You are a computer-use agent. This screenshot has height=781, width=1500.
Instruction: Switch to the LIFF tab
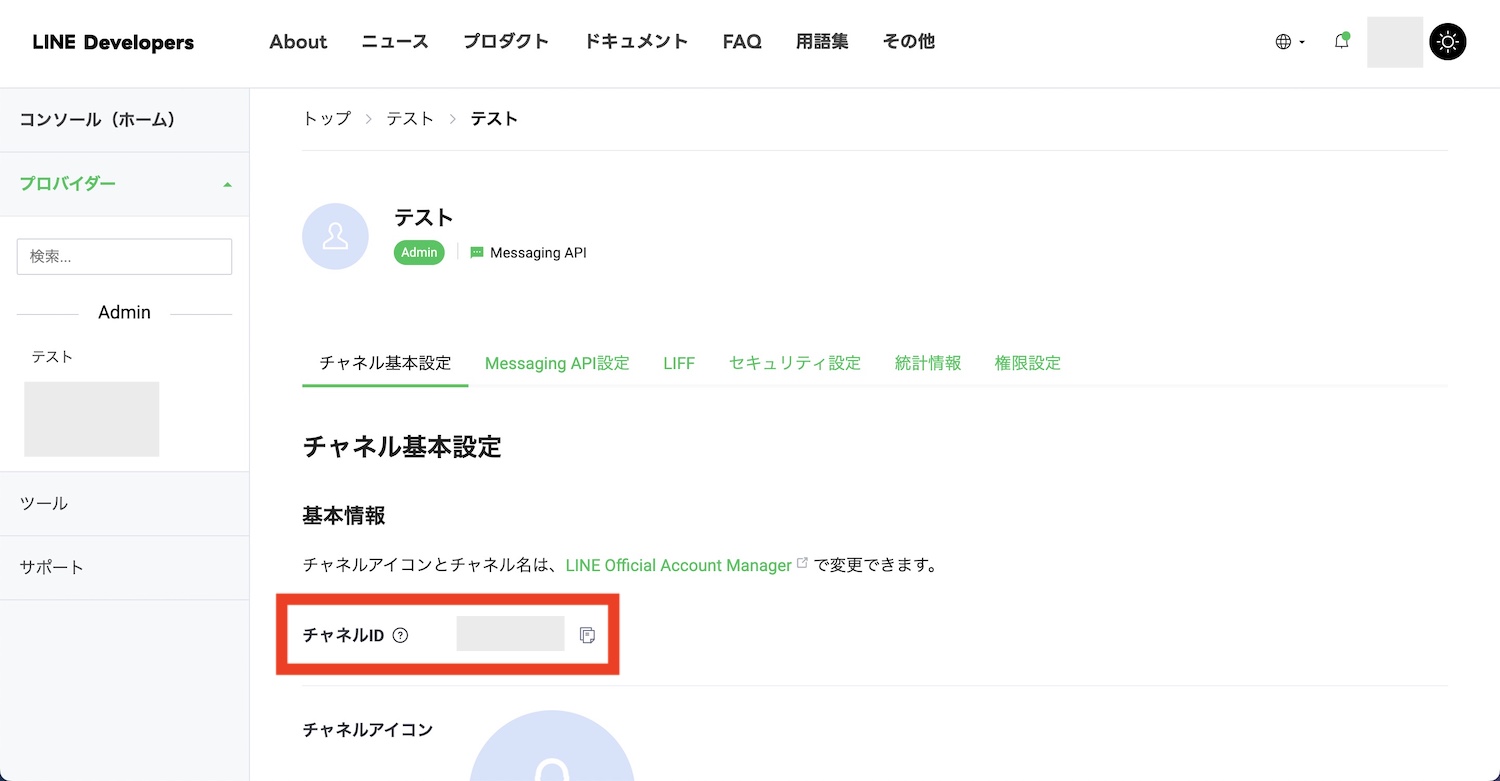(679, 363)
